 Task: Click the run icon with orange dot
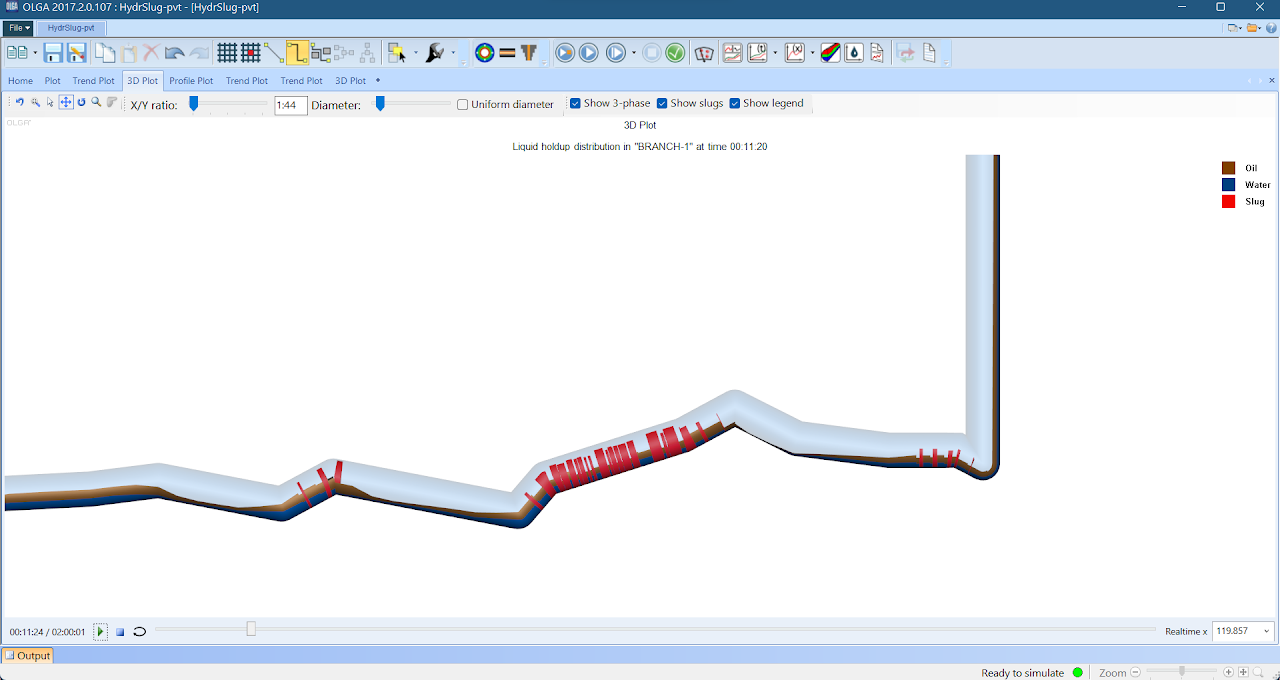[565, 53]
